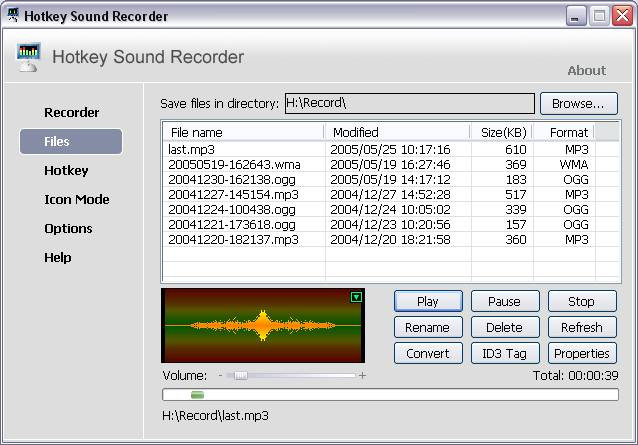This screenshot has width=638, height=445.
Task: Click modified date 2004/12/23 10:20:56
Action: click(x=390, y=225)
